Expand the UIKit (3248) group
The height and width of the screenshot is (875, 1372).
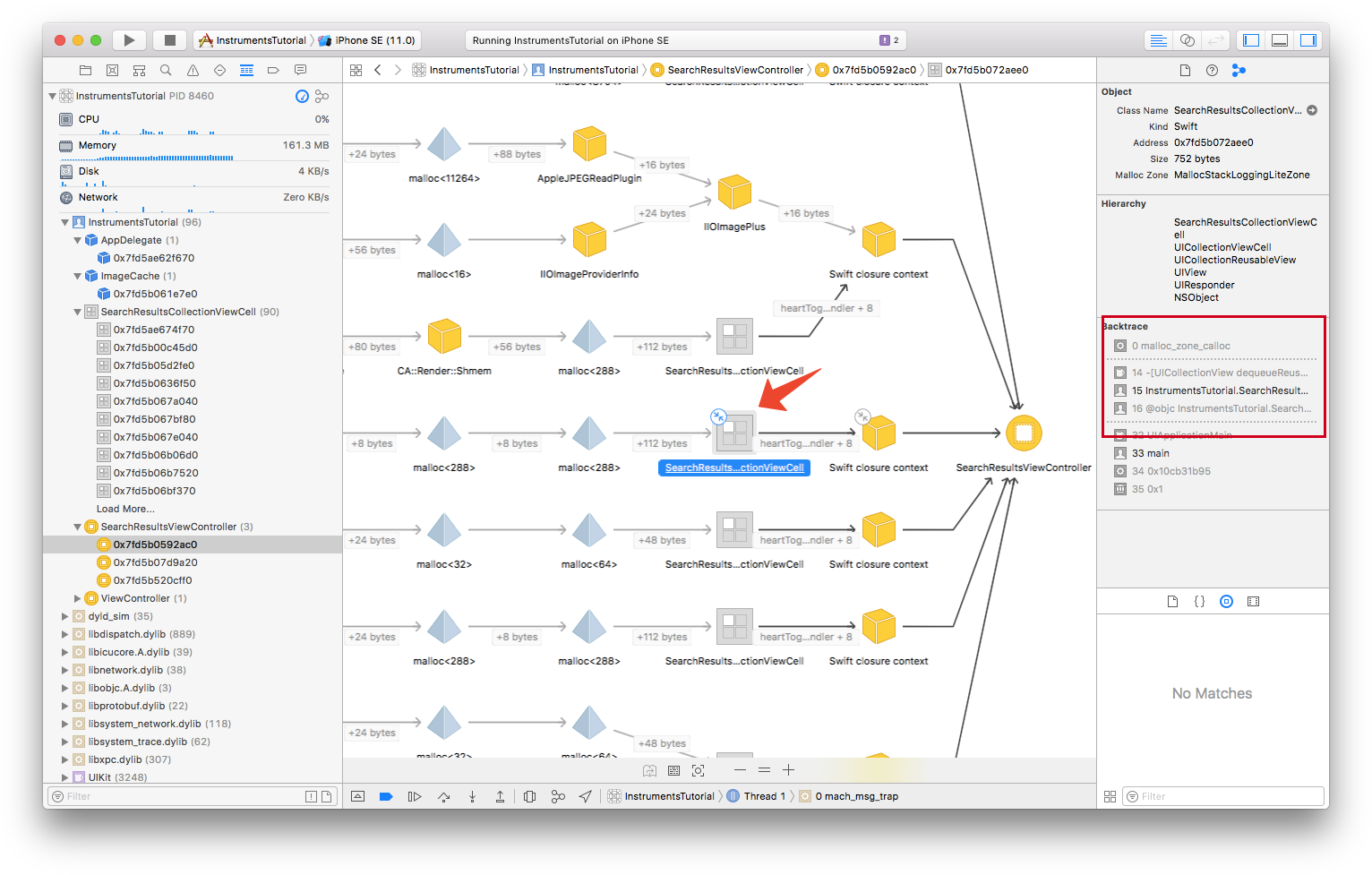(x=64, y=777)
